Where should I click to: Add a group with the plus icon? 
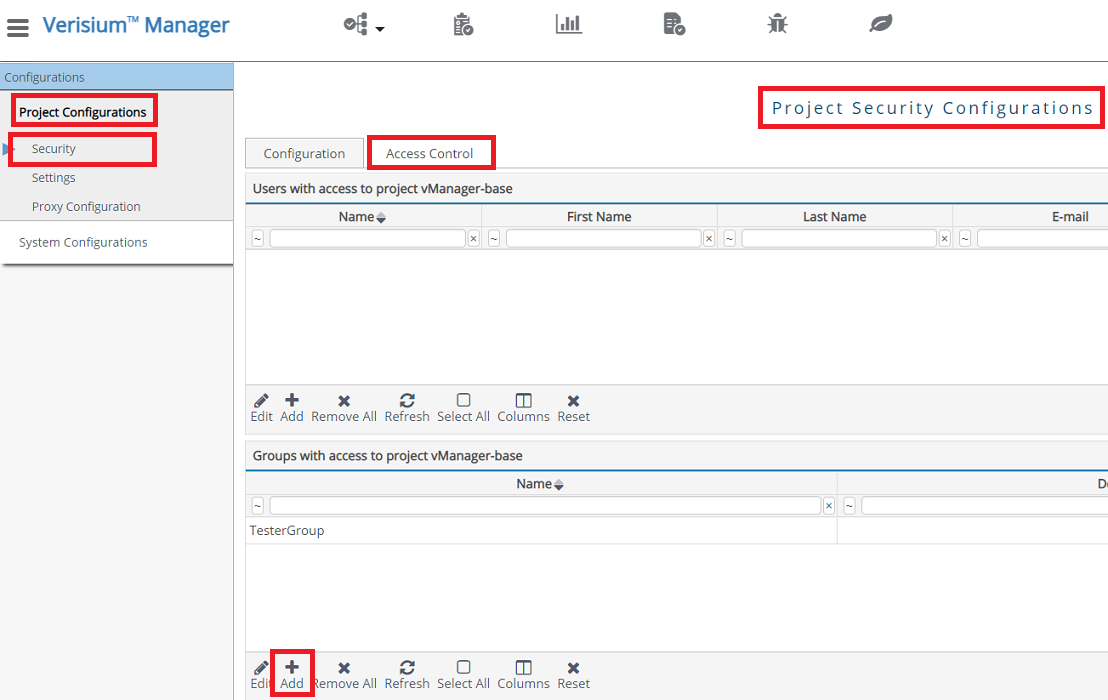coord(292,674)
